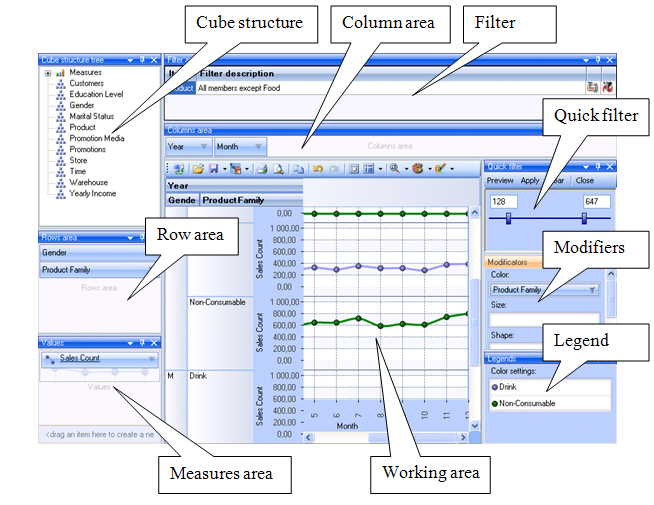Click the quick filter maximum field showing 647

point(597,202)
